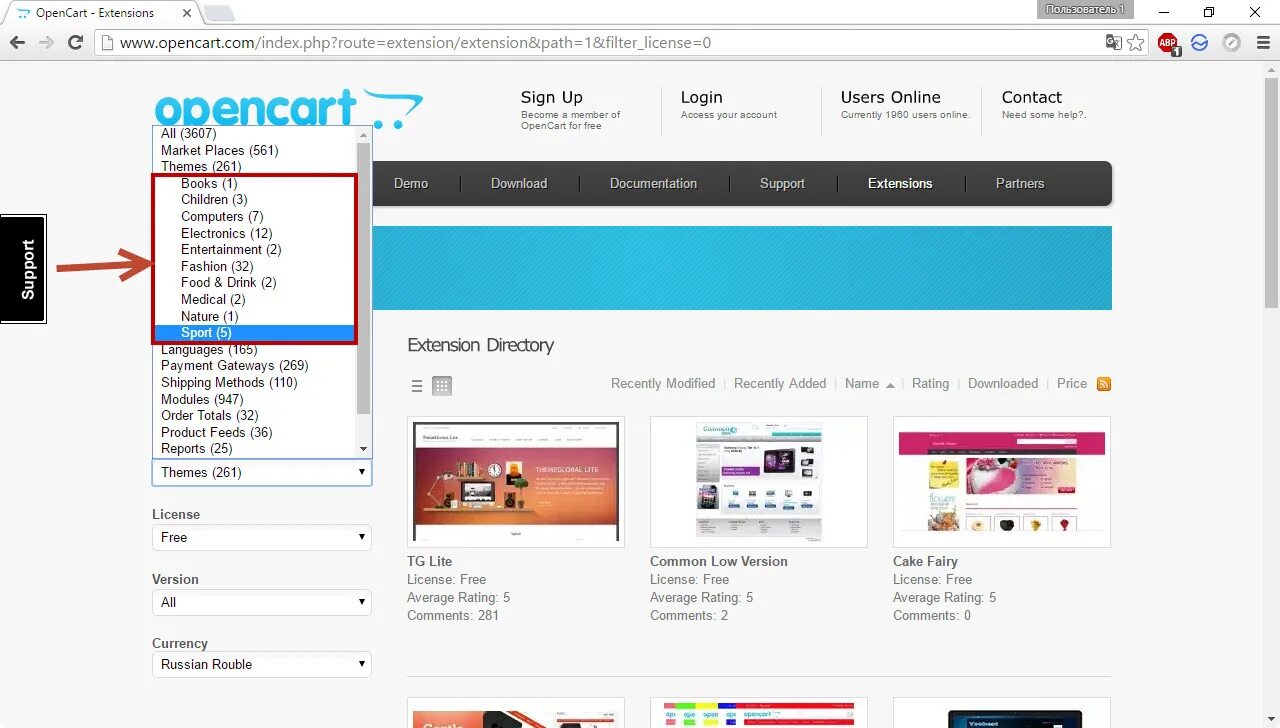The width and height of the screenshot is (1280, 728).
Task: Select Market Places (561) option
Action: [x=255, y=150]
